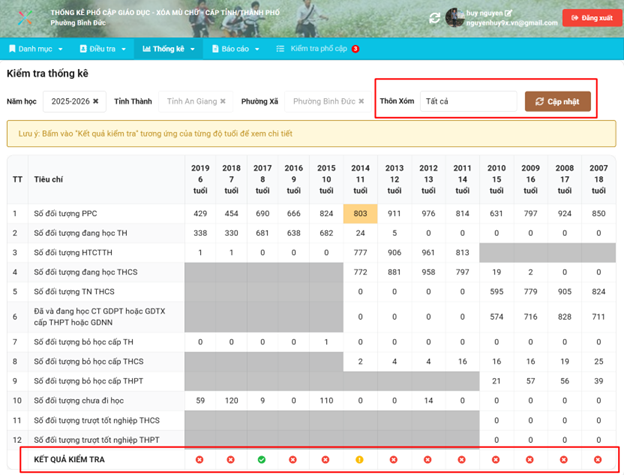
Task: Click the red error result for 2019
Action: pyautogui.click(x=199, y=460)
